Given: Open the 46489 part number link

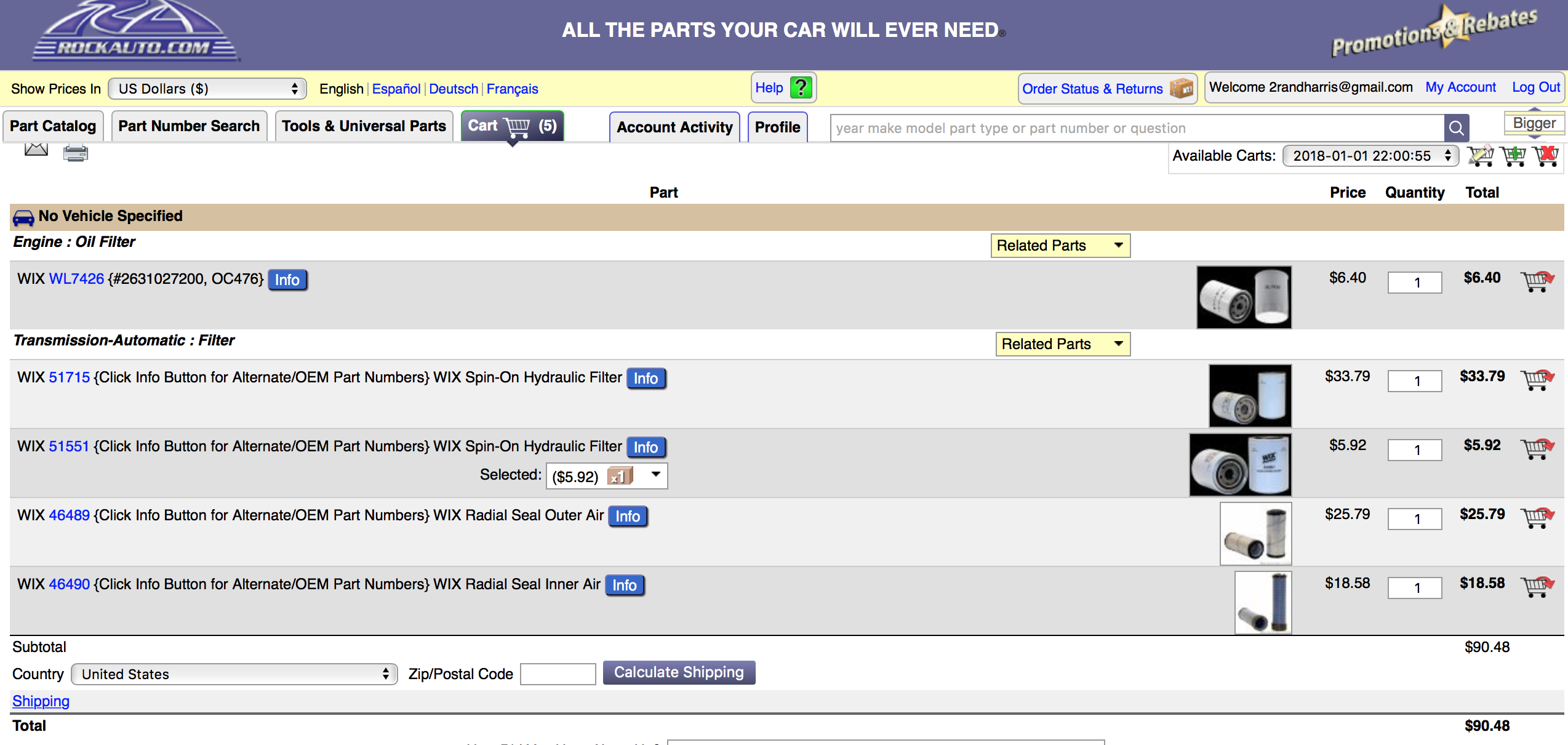Looking at the screenshot, I should pos(69,515).
